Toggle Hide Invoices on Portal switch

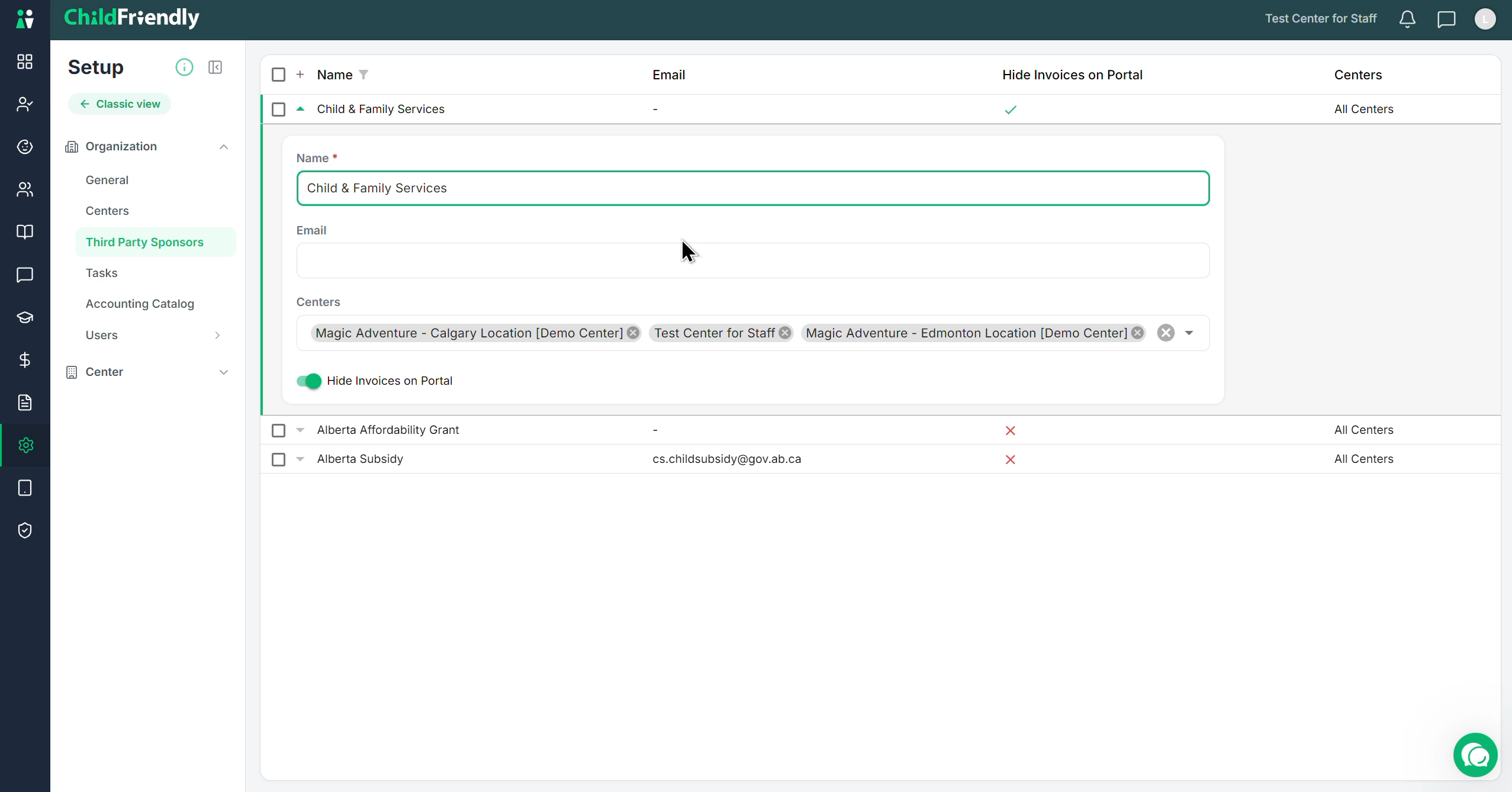point(309,381)
